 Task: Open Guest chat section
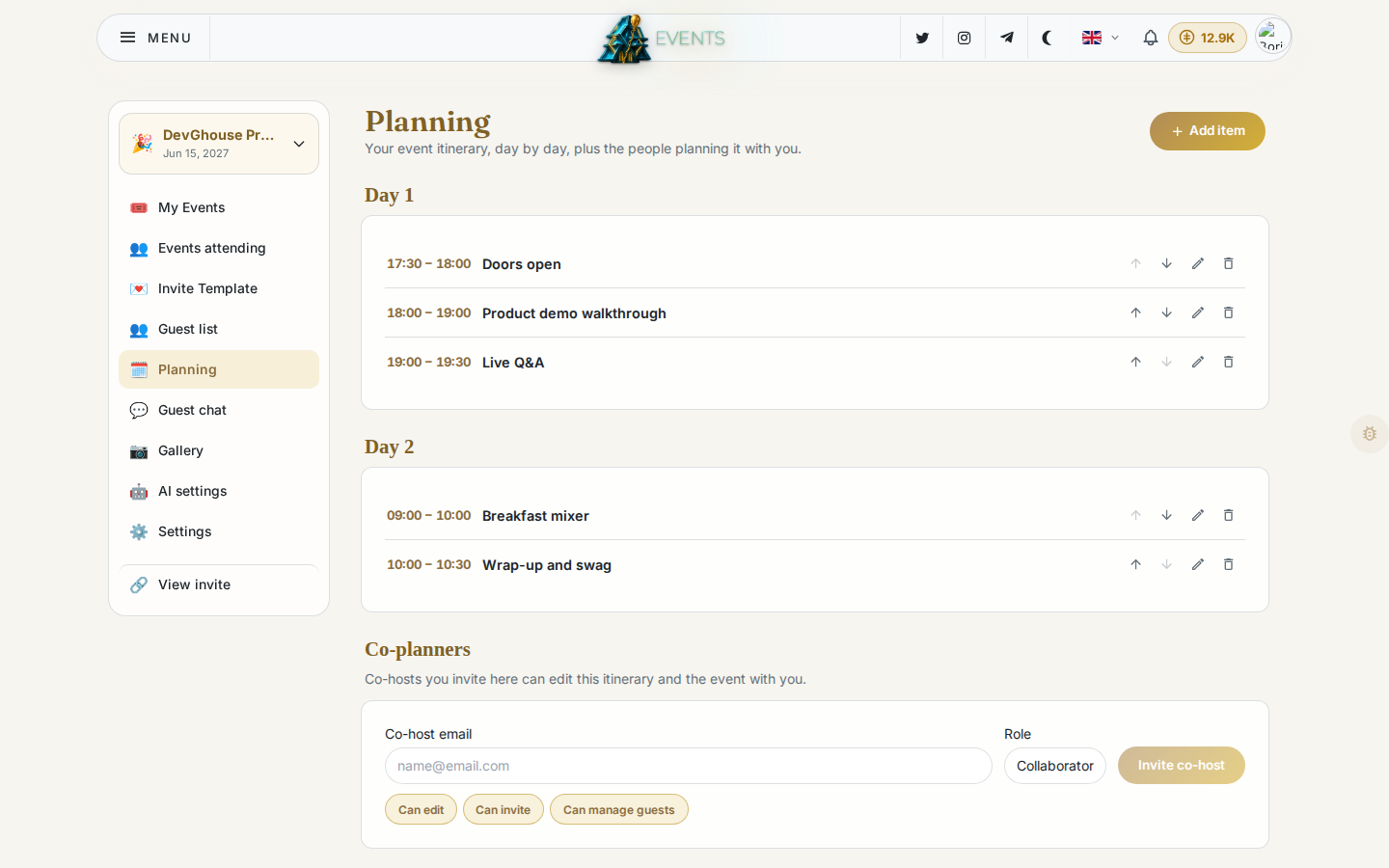pos(219,410)
